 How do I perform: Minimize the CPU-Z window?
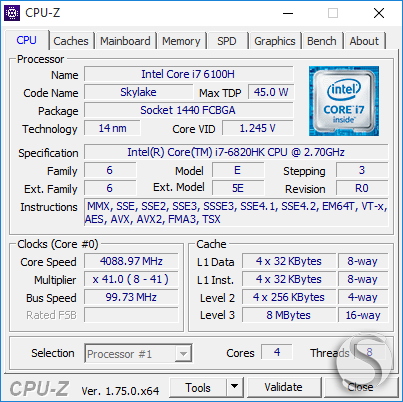[288, 13]
